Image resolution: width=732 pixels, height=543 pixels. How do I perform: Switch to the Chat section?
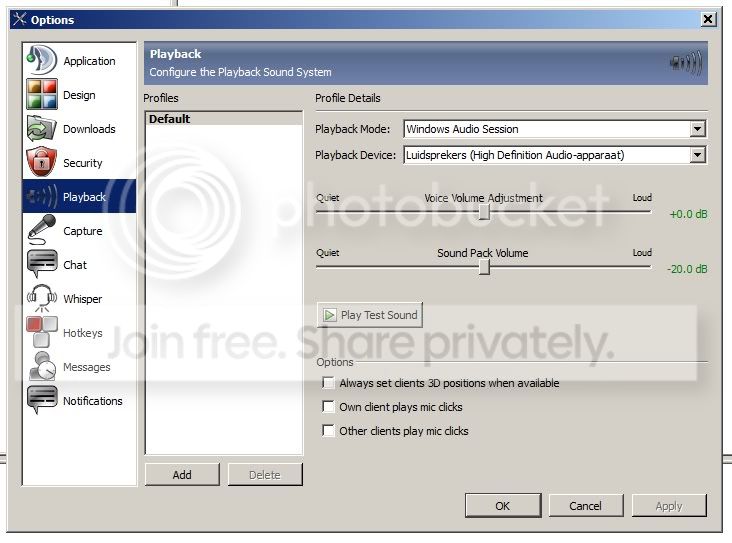(75, 265)
